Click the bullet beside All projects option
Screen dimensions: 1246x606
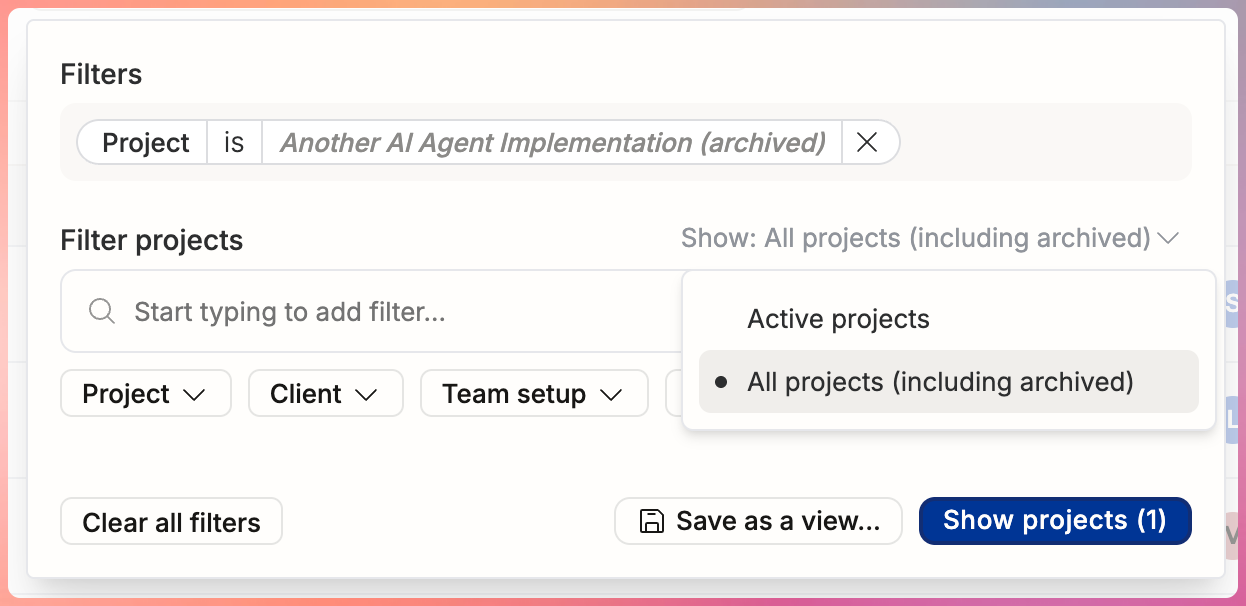click(722, 382)
